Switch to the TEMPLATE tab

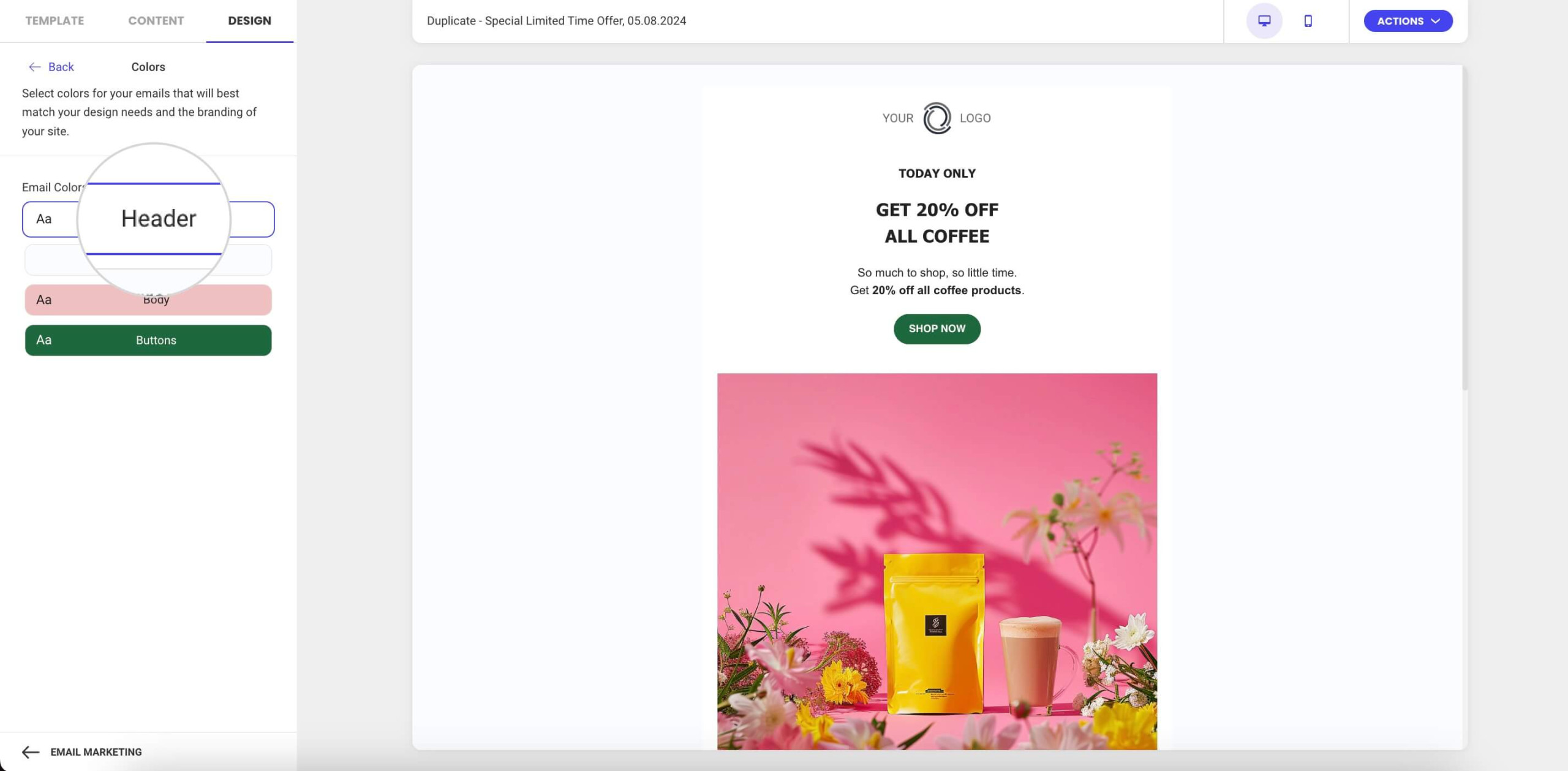[53, 21]
